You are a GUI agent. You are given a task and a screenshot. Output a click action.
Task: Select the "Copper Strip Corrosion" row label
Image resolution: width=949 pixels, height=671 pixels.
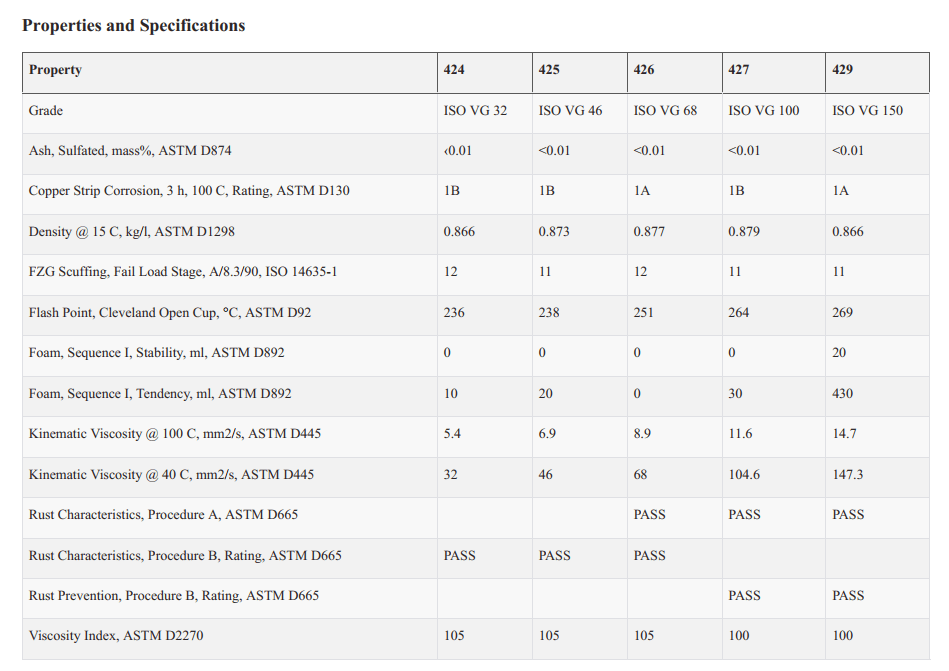189,191
